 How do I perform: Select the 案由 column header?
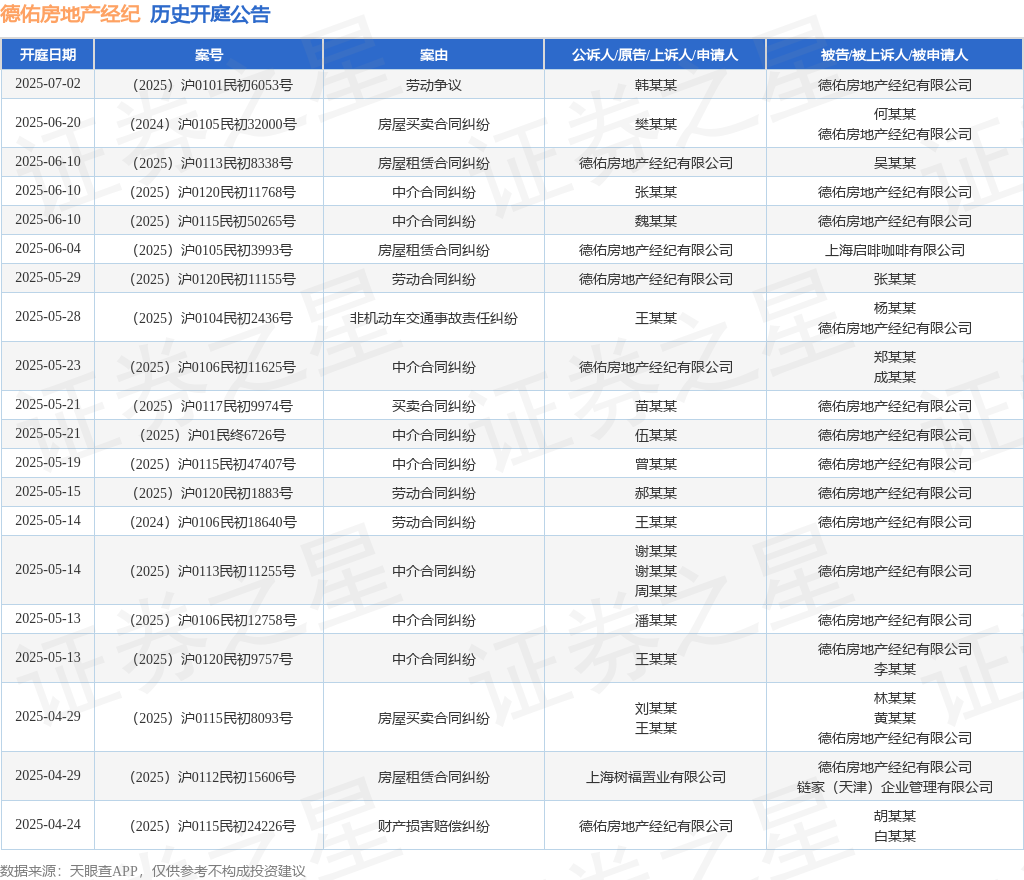click(x=434, y=55)
